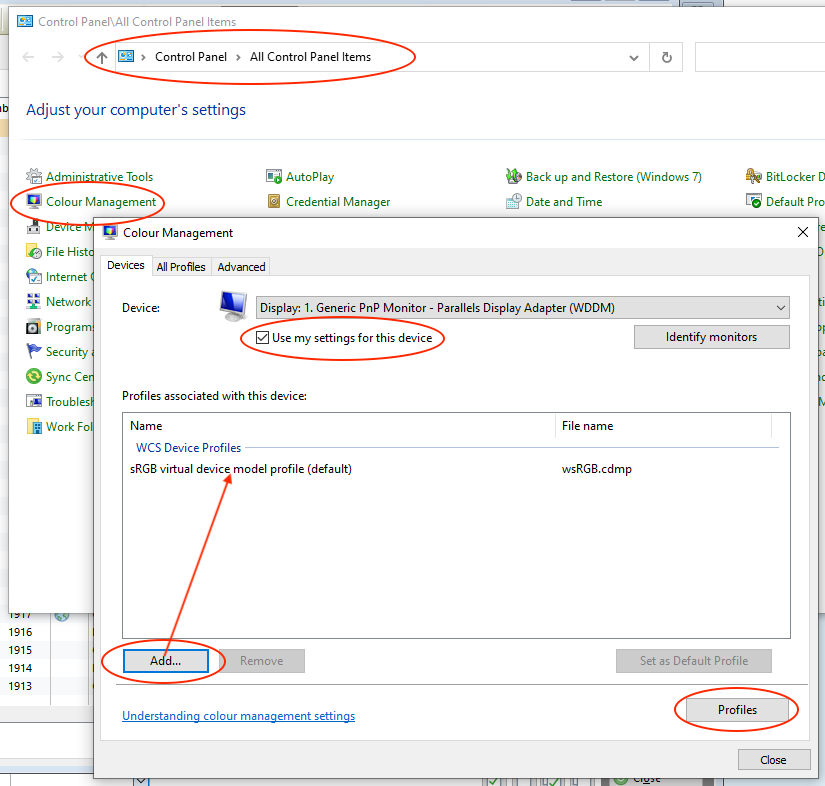Click the Profiles button
This screenshot has width=825, height=786.
click(738, 710)
